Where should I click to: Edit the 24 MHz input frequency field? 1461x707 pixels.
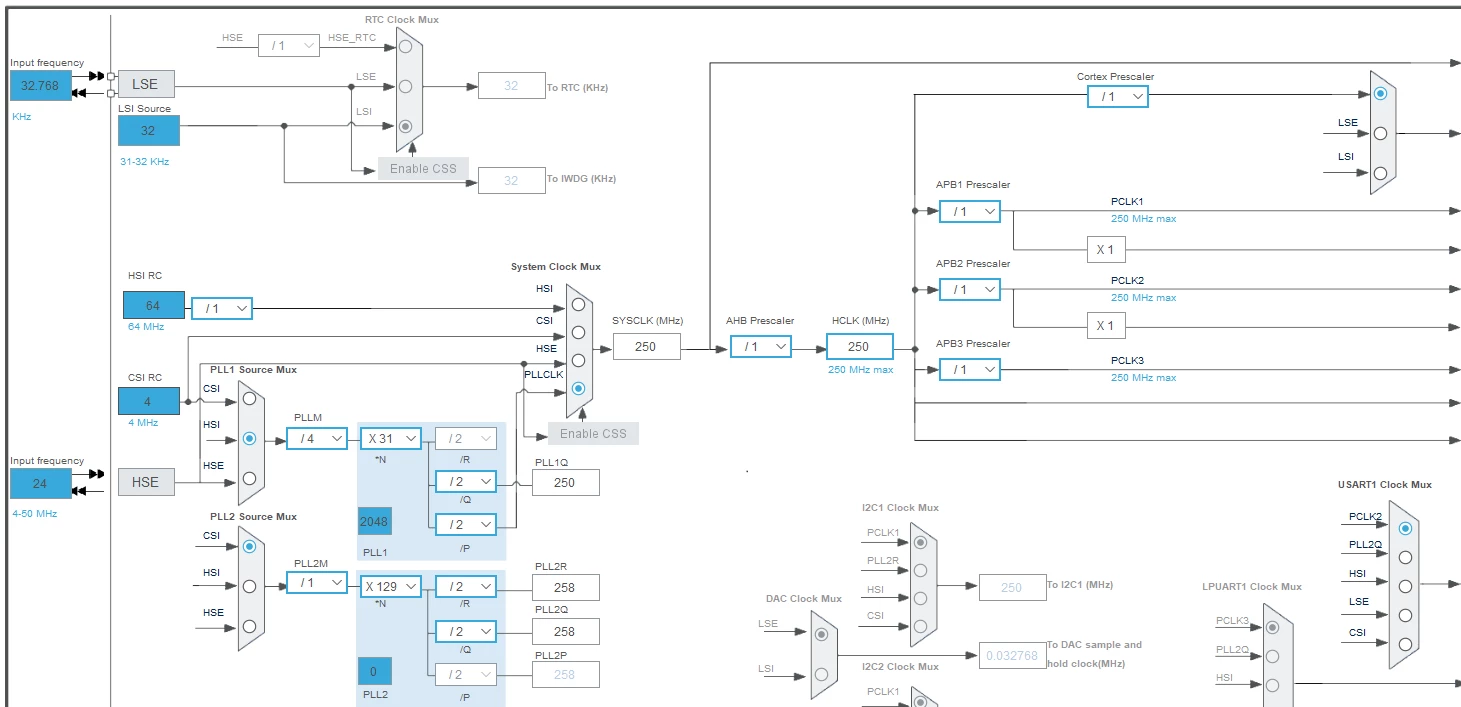click(x=41, y=483)
